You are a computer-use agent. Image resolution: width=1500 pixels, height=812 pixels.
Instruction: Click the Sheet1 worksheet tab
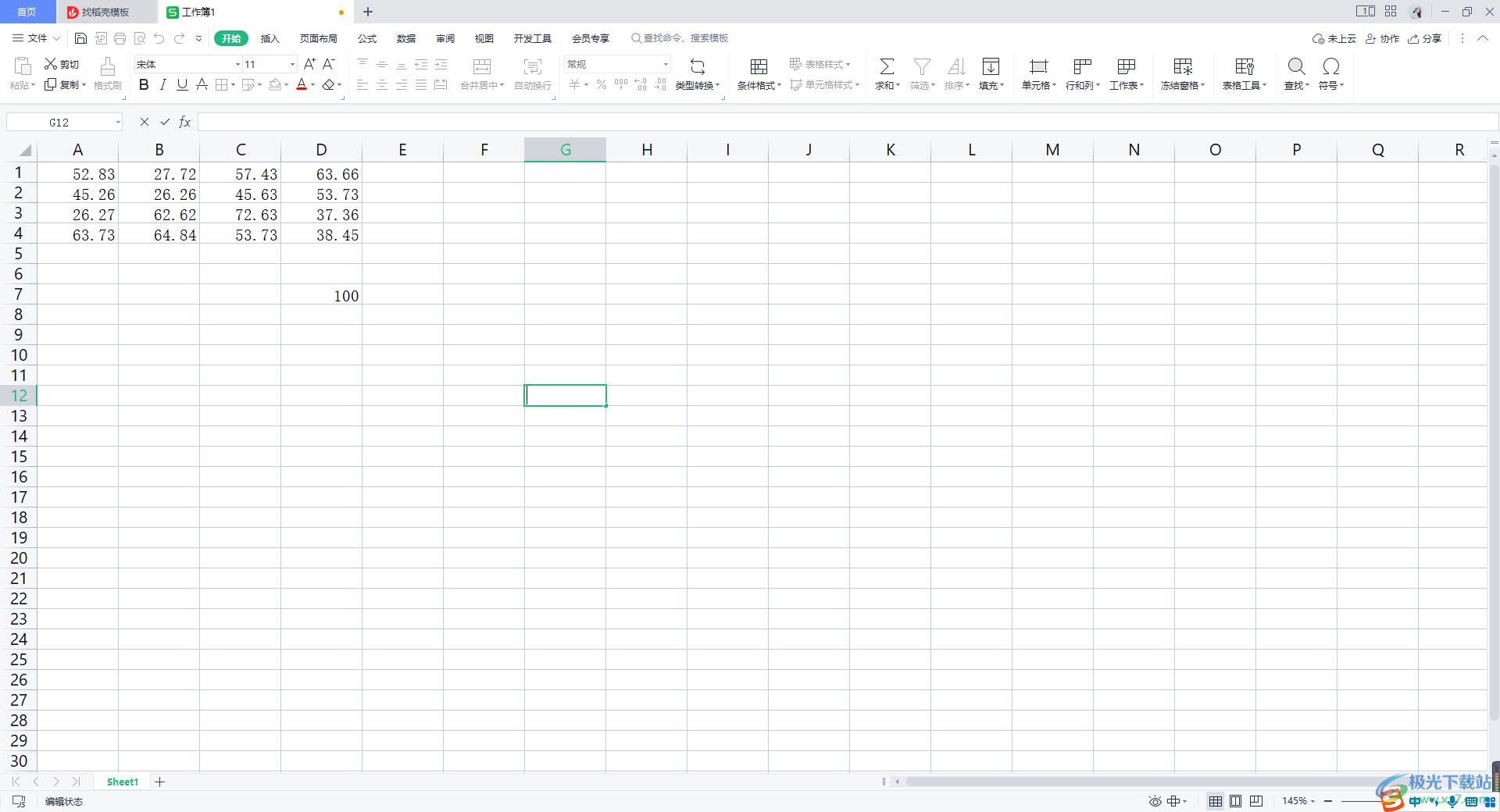123,782
